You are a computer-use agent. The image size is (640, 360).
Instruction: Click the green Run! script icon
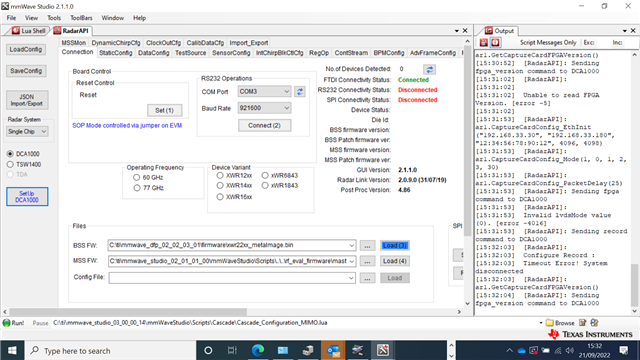tap(7, 322)
